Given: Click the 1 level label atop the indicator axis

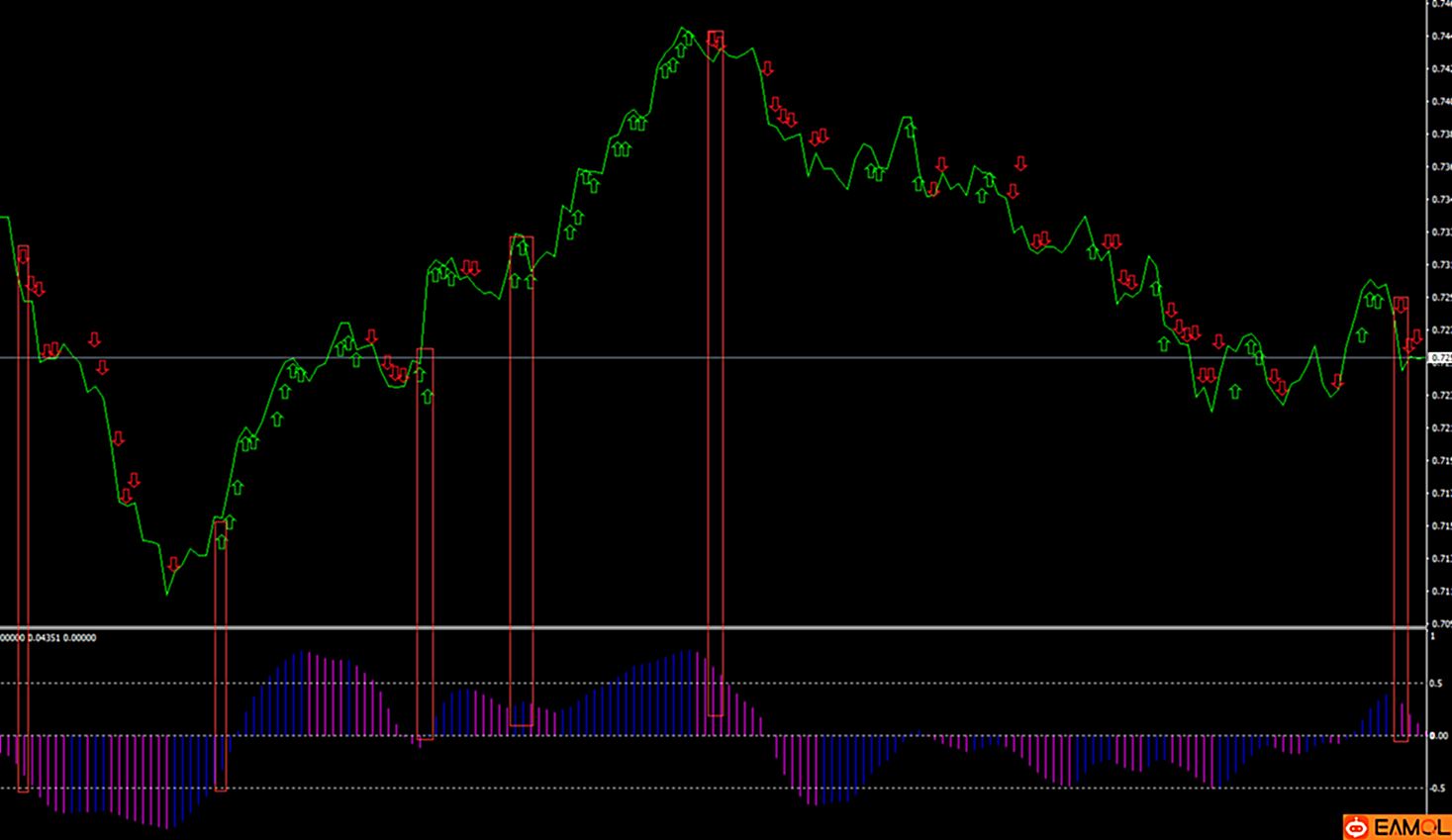Looking at the screenshot, I should tap(1432, 636).
